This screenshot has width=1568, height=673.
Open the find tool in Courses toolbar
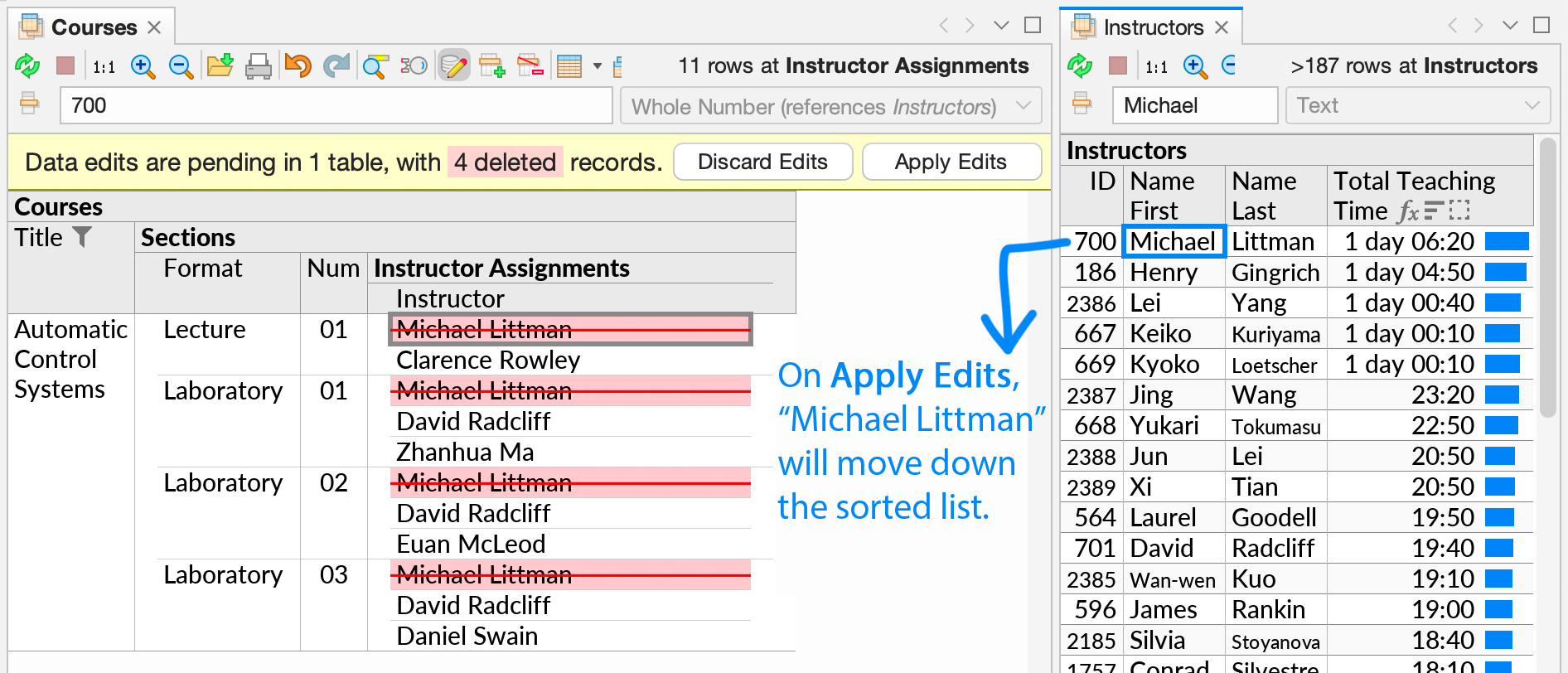[375, 66]
